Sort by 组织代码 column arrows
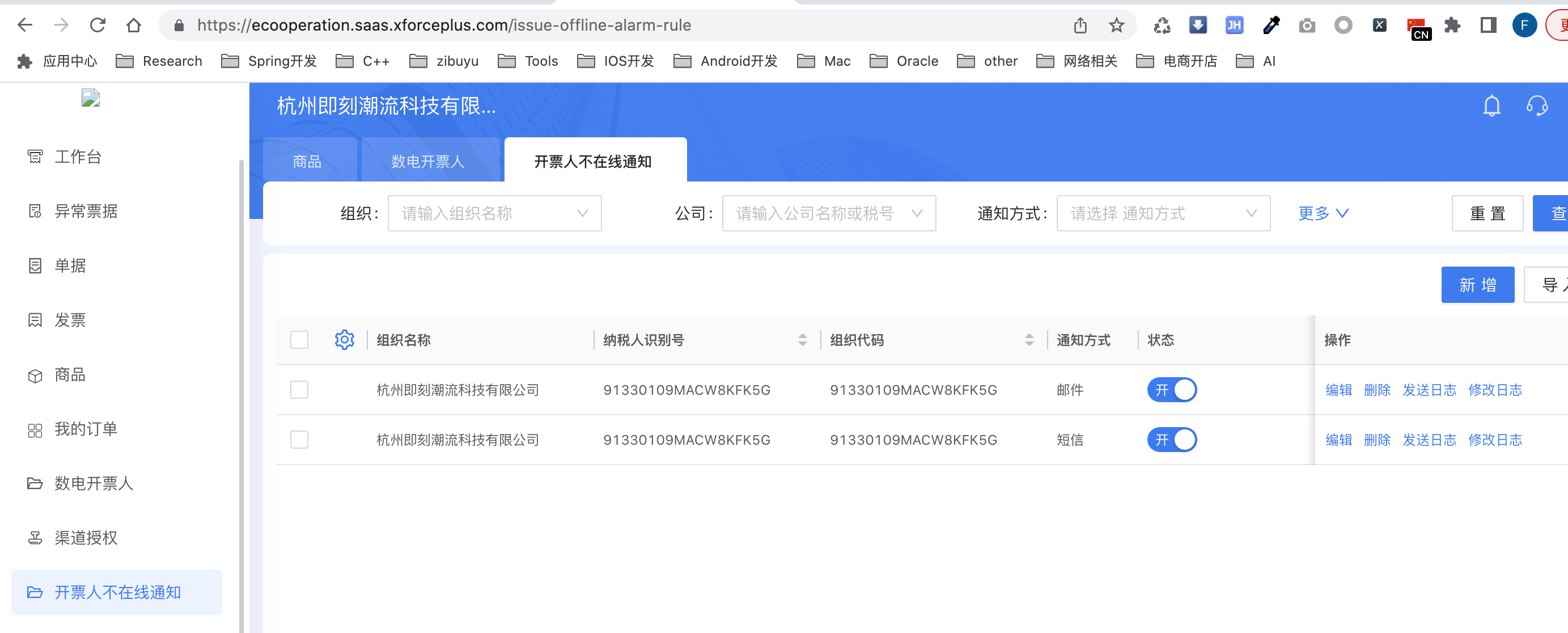The image size is (1568, 633). (x=1029, y=340)
